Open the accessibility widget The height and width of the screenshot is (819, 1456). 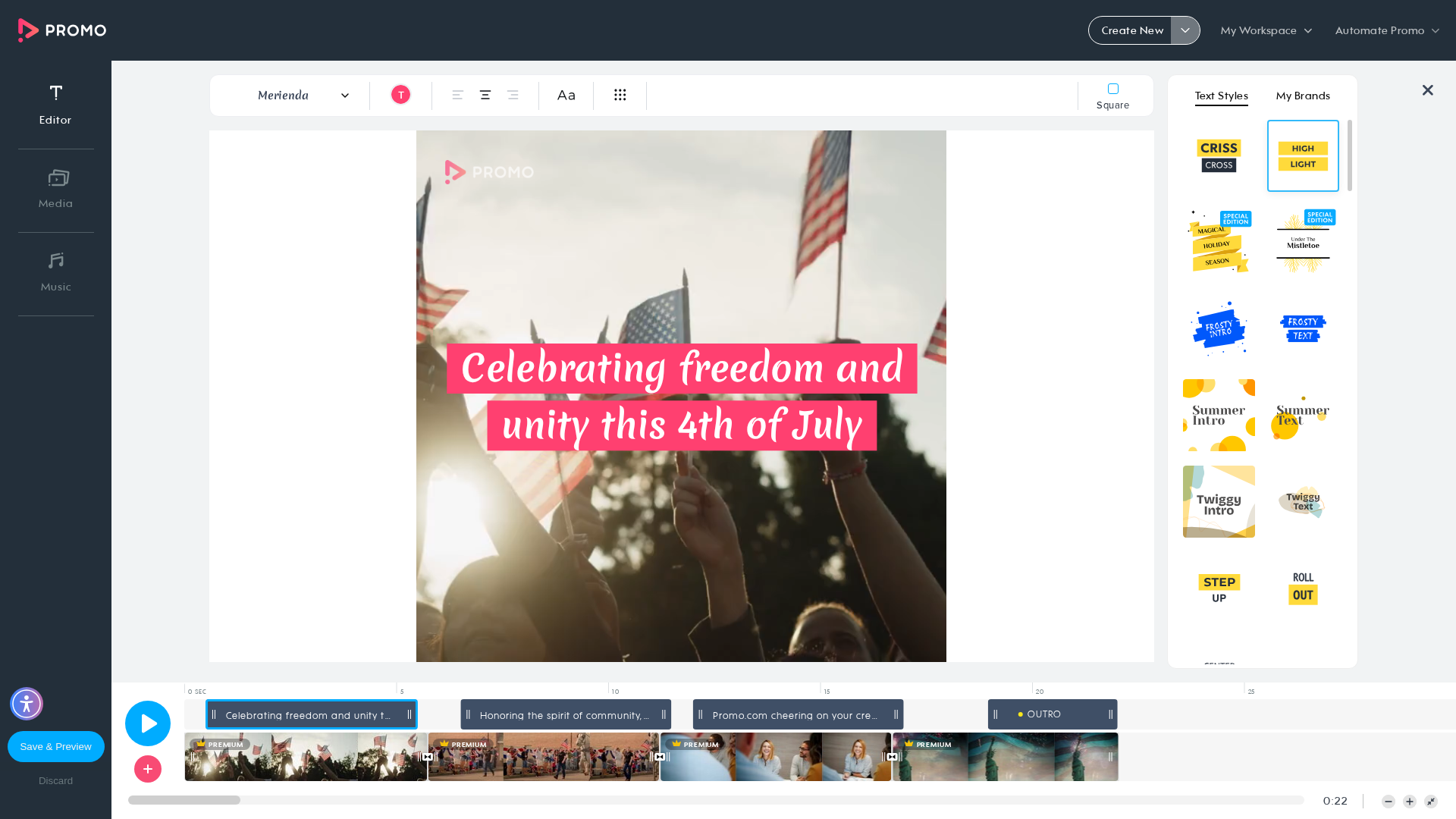27,704
